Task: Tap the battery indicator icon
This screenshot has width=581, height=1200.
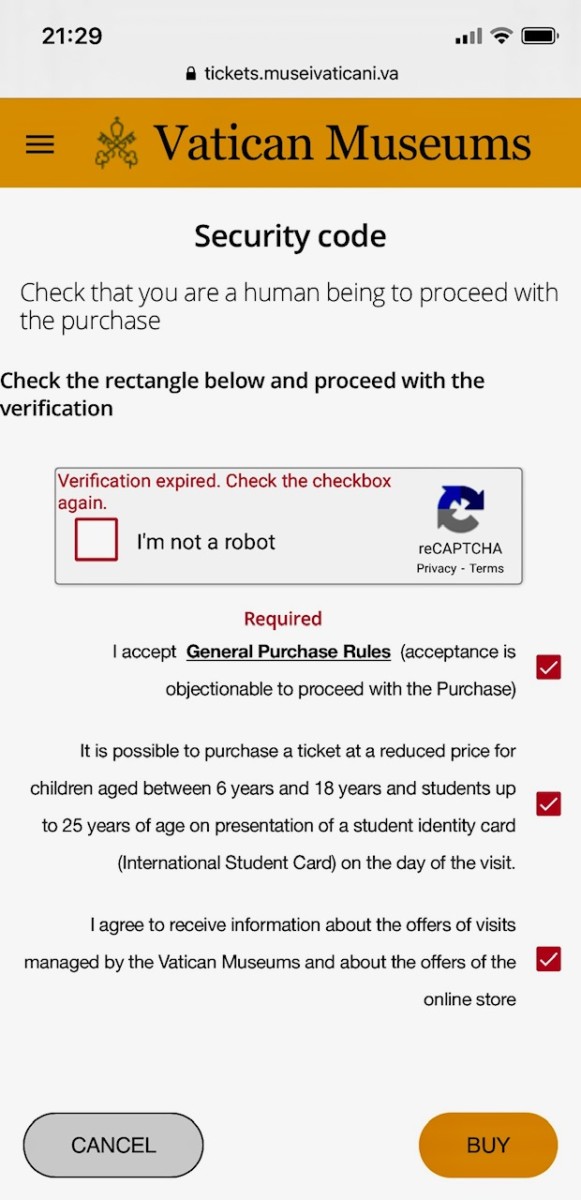Action: click(540, 36)
